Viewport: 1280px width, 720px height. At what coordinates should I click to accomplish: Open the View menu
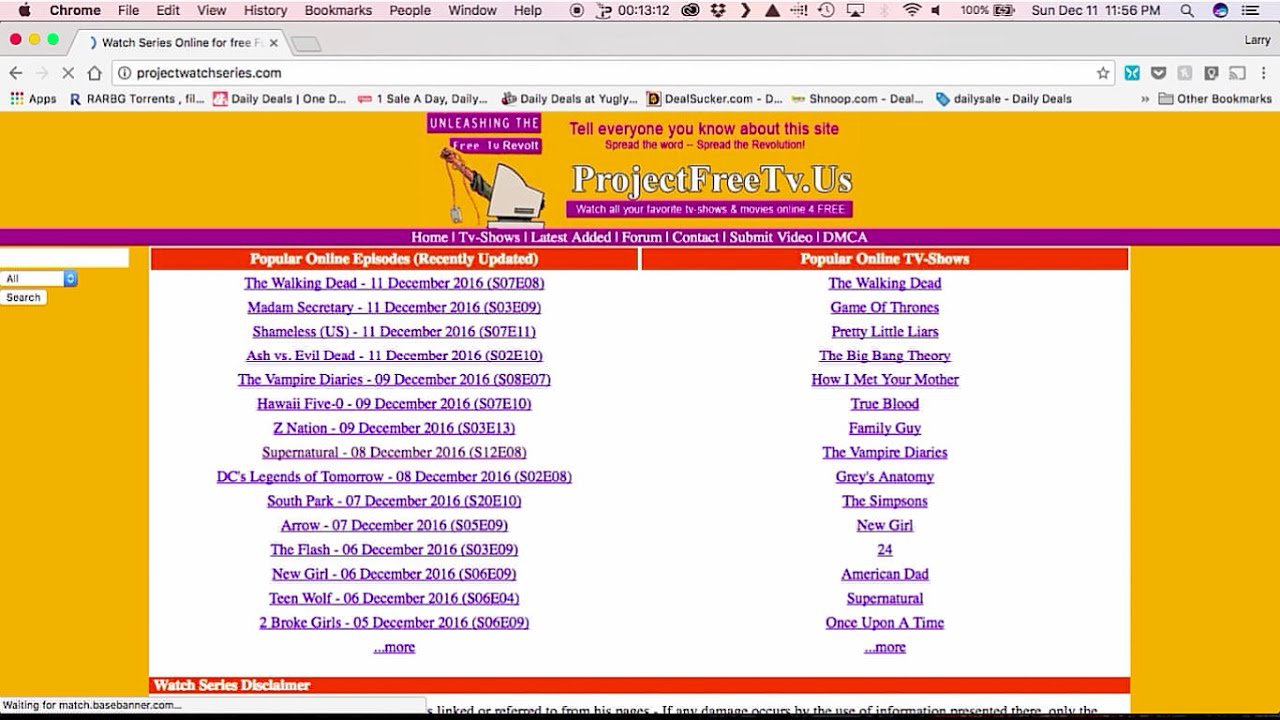(211, 10)
